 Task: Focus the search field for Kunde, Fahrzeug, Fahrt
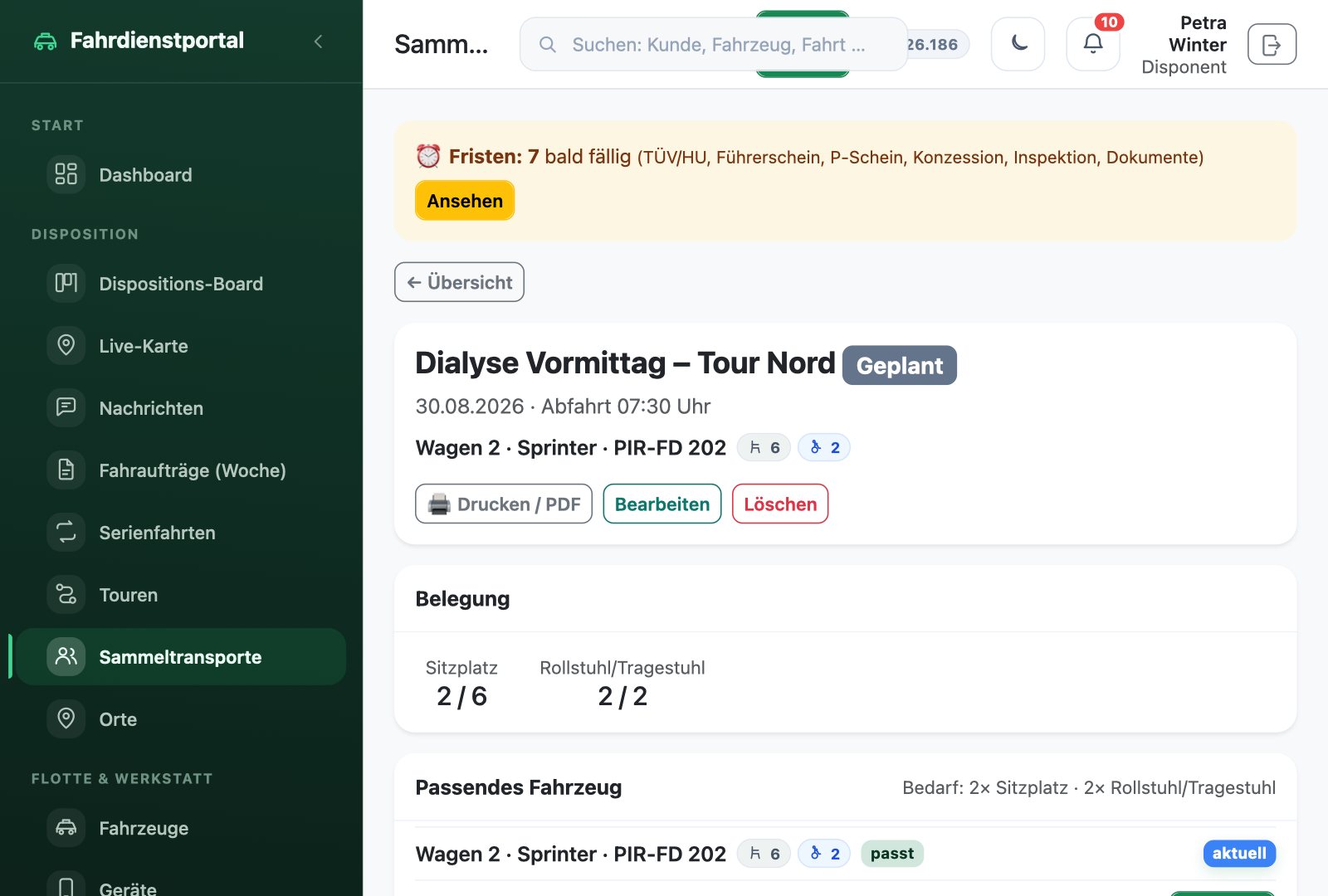[x=714, y=44]
